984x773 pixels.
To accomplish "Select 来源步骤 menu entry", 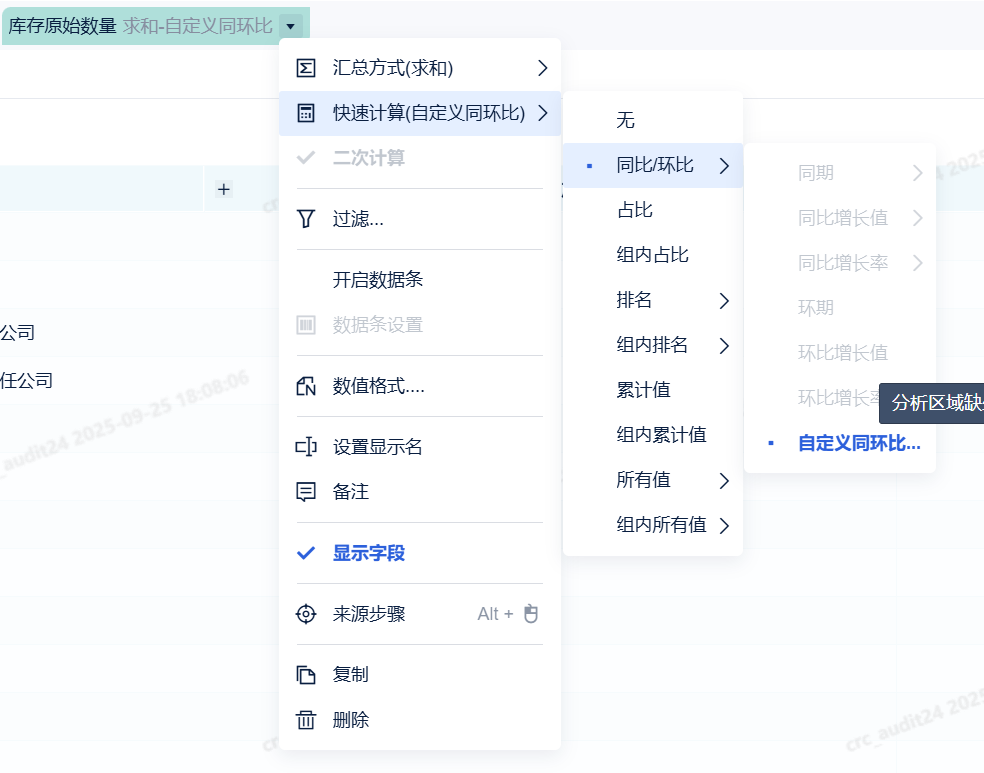I will click(420, 614).
